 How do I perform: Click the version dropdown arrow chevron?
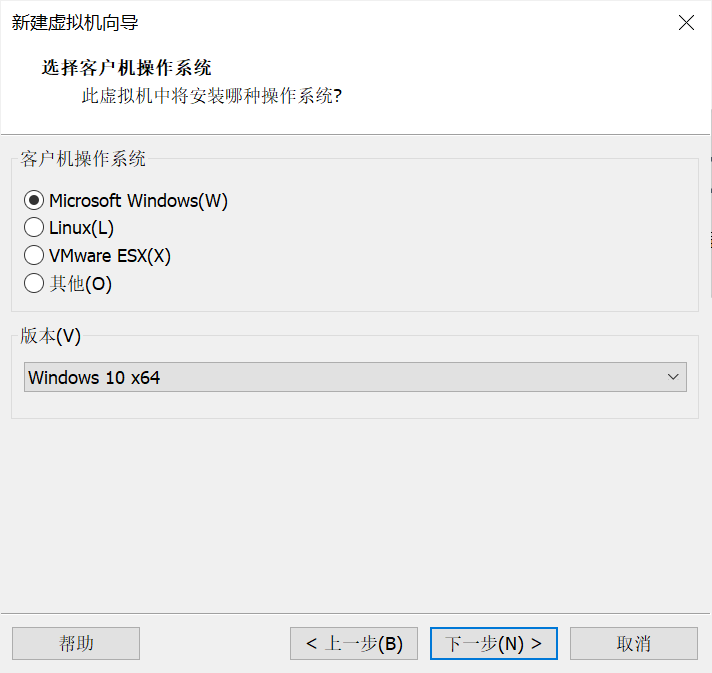click(x=673, y=377)
